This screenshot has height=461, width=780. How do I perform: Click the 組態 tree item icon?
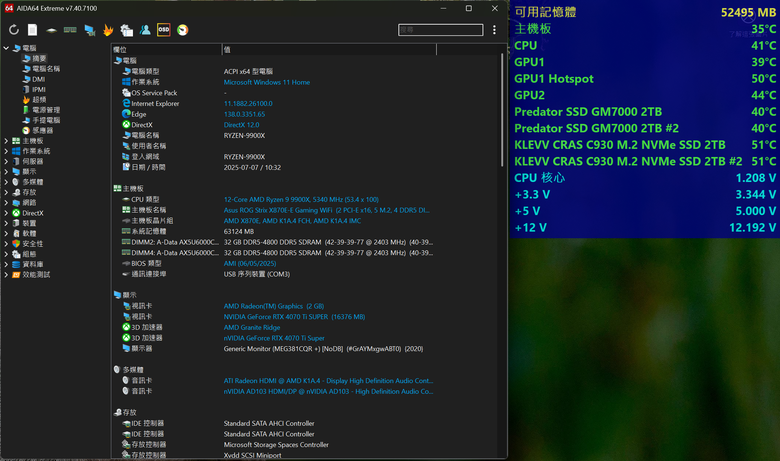(16, 254)
